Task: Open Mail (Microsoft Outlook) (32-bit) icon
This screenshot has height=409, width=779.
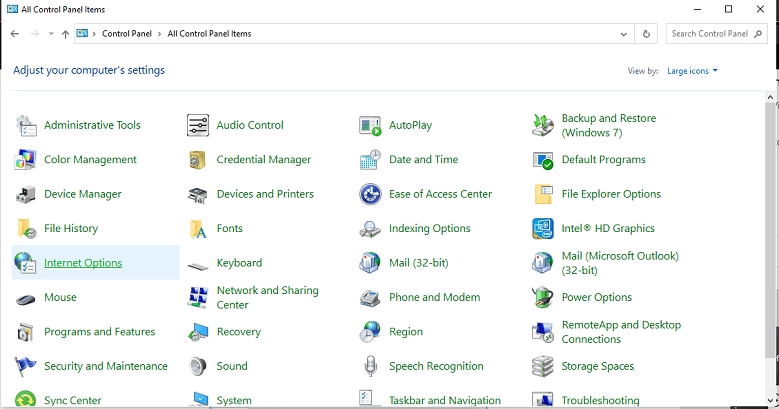Action: click(x=543, y=263)
